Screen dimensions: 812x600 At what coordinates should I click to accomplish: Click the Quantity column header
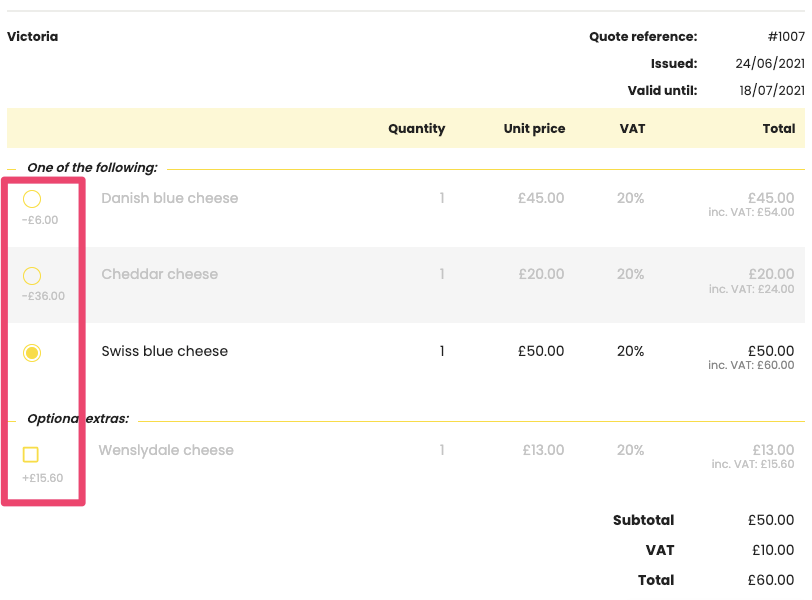tap(416, 128)
